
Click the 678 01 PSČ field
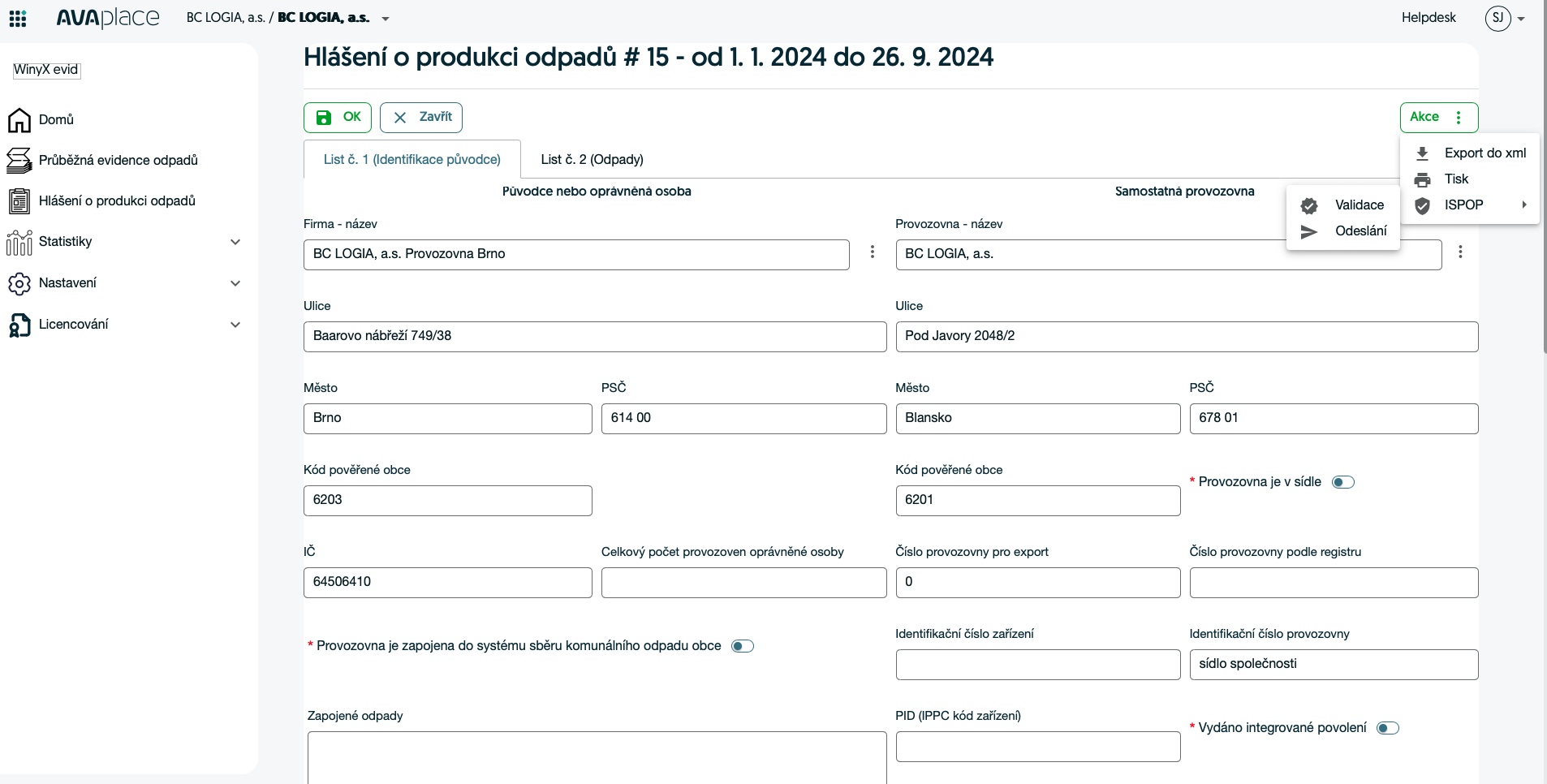pos(1334,419)
